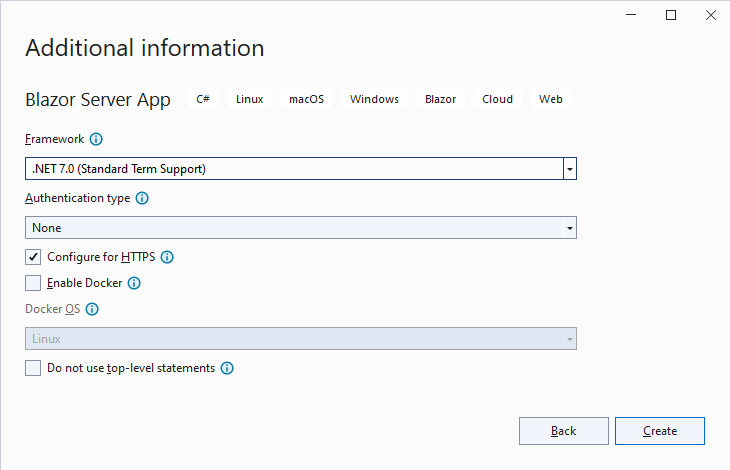Click the Cloud tag label
The height and width of the screenshot is (470, 730).
[x=497, y=99]
